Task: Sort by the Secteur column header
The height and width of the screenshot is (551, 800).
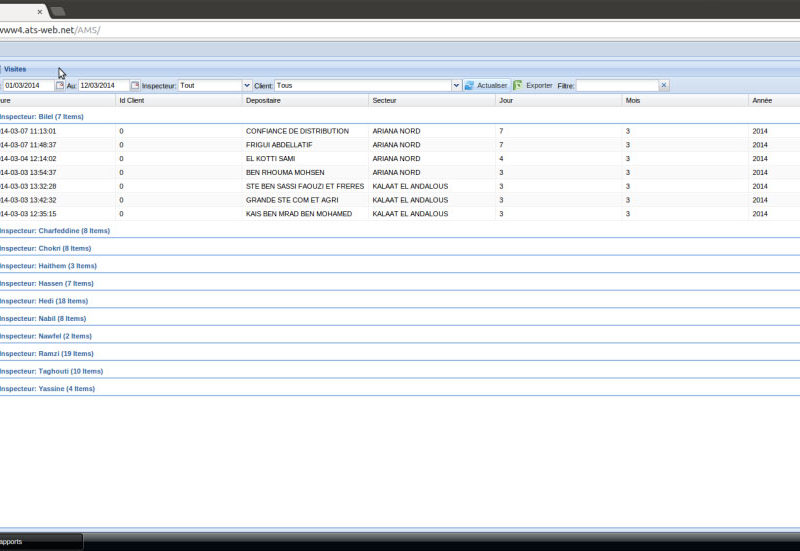Action: pyautogui.click(x=384, y=101)
